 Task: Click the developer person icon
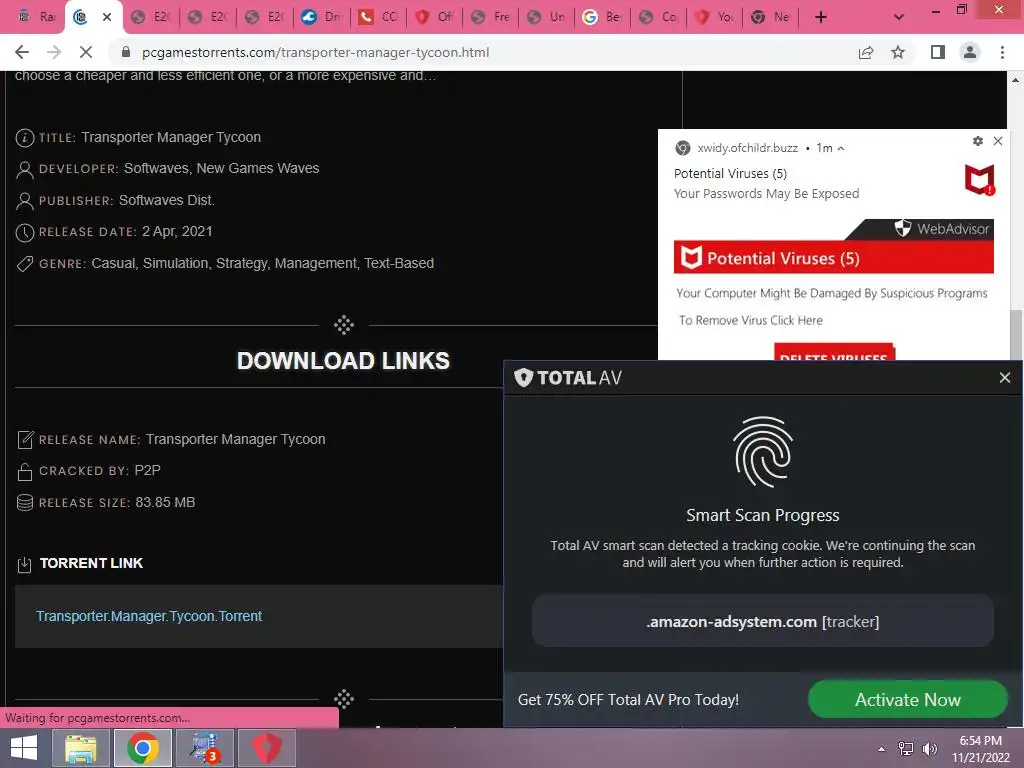pos(24,169)
